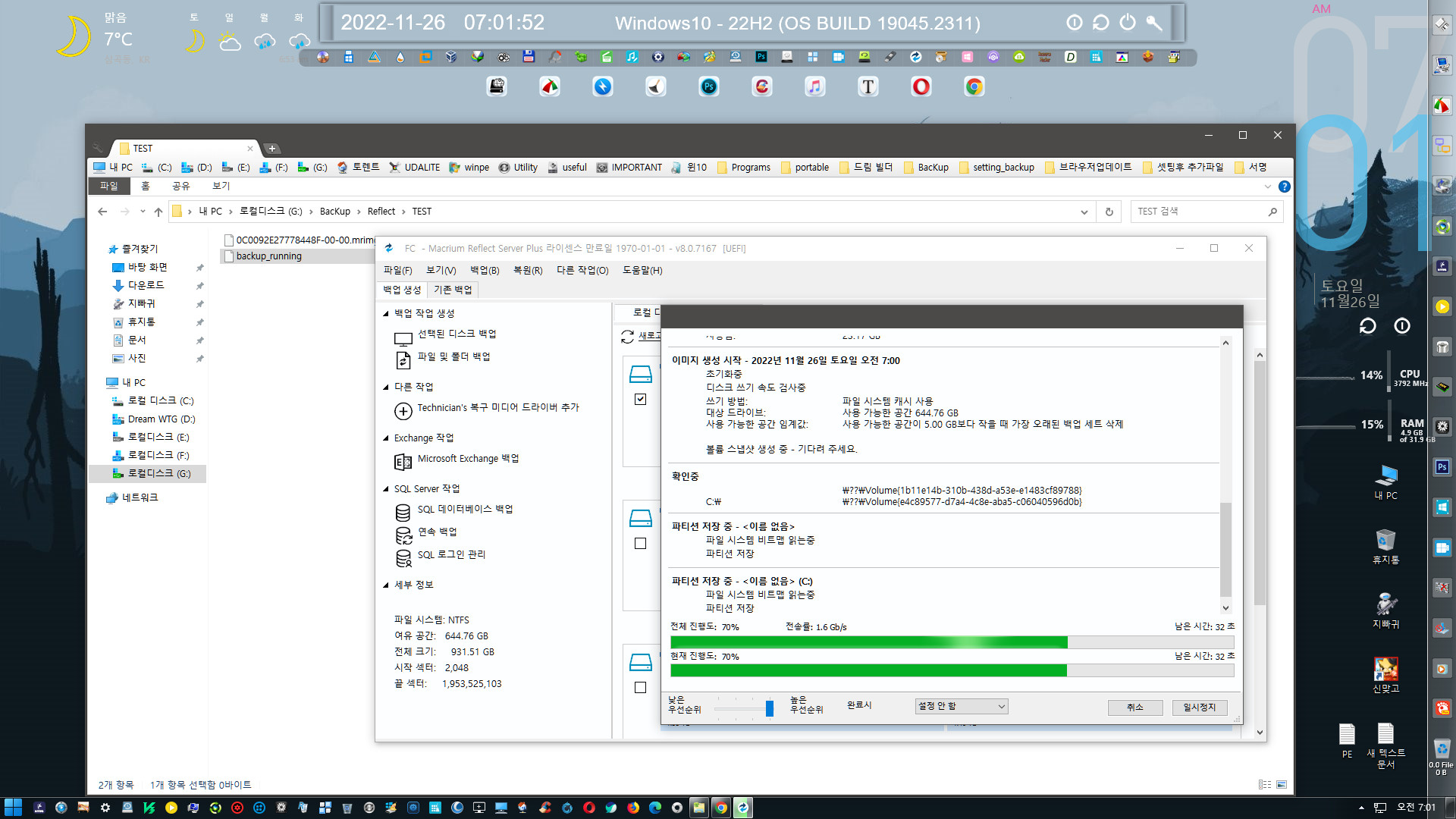Open the 내 PC desktop icon
The height and width of the screenshot is (819, 1456).
tap(1385, 482)
